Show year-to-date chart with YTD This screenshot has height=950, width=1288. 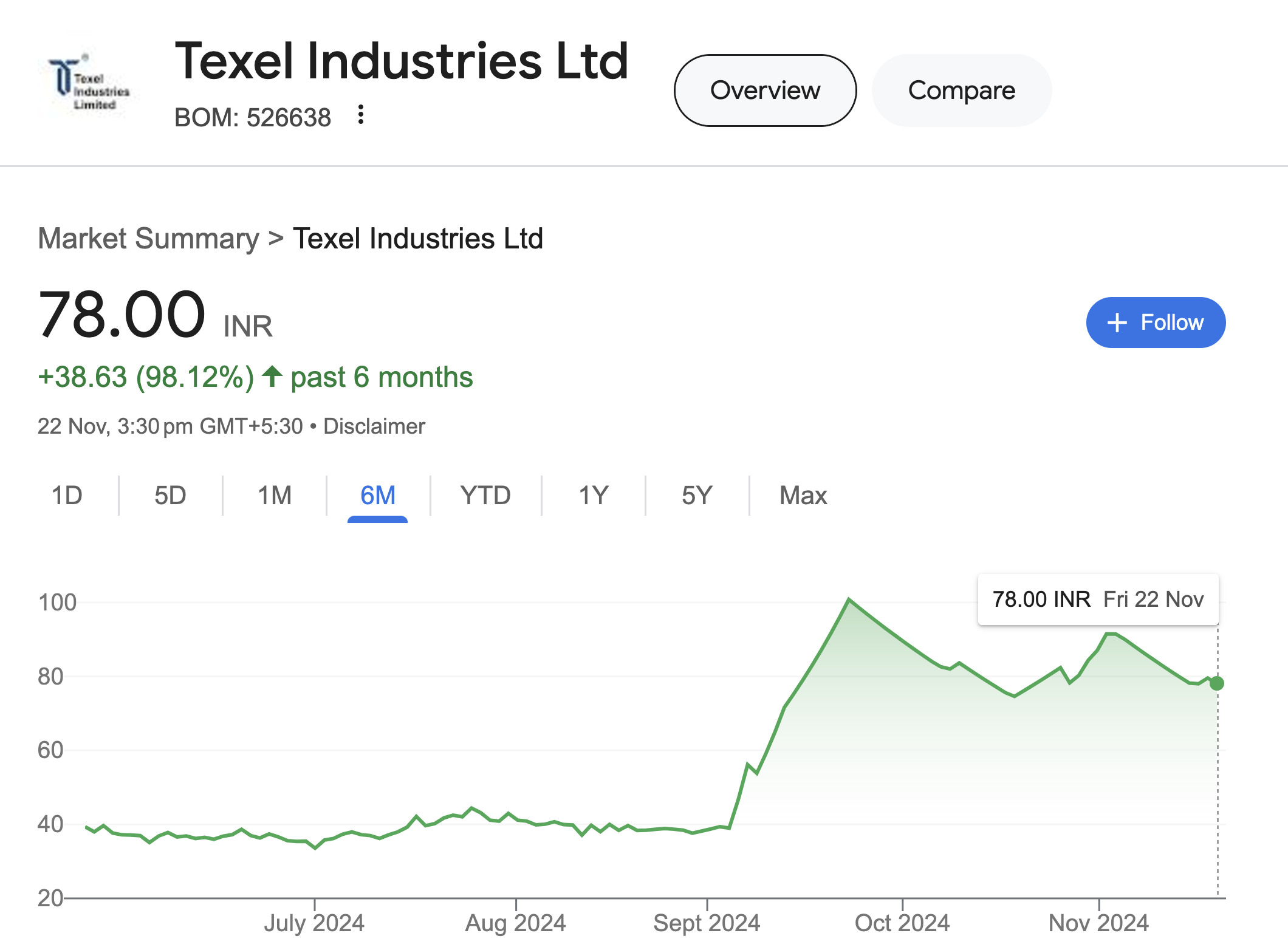pyautogui.click(x=485, y=496)
